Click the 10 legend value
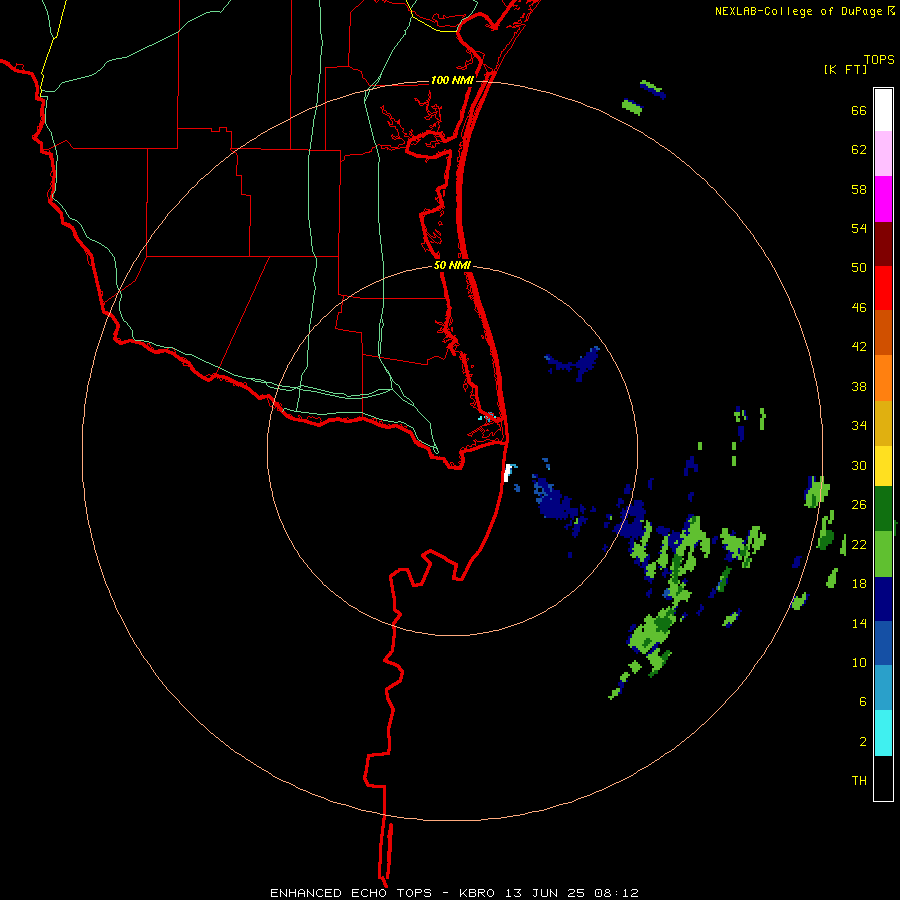The height and width of the screenshot is (900, 900). pos(859,663)
